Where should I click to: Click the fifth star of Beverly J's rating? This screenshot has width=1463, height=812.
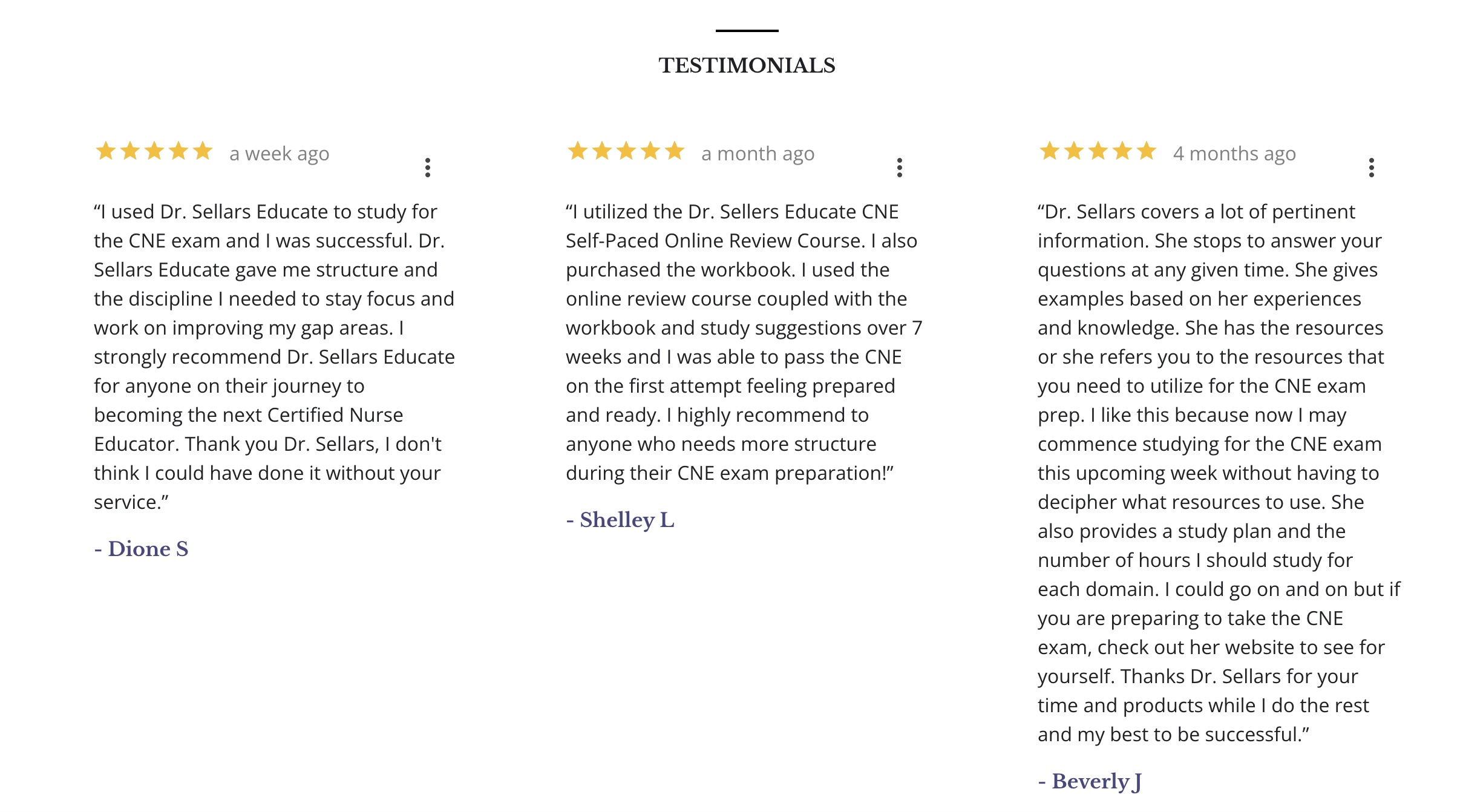1147,151
